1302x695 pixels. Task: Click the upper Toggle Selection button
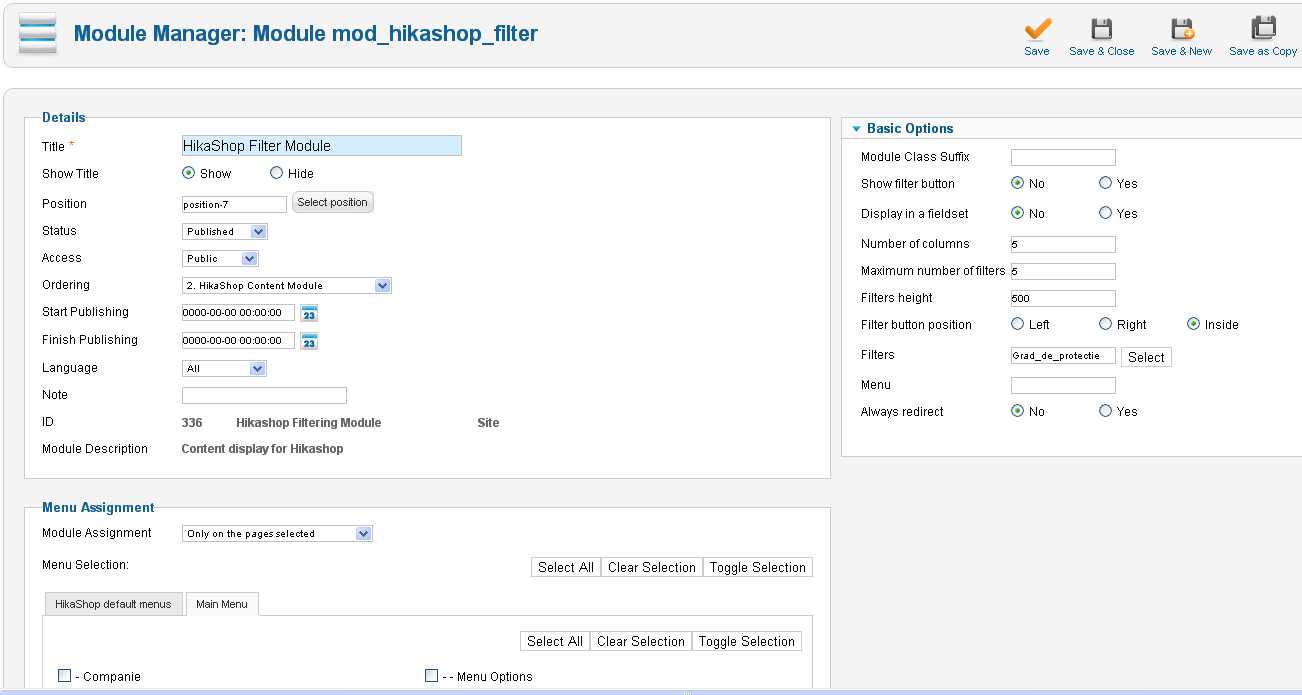tap(758, 567)
